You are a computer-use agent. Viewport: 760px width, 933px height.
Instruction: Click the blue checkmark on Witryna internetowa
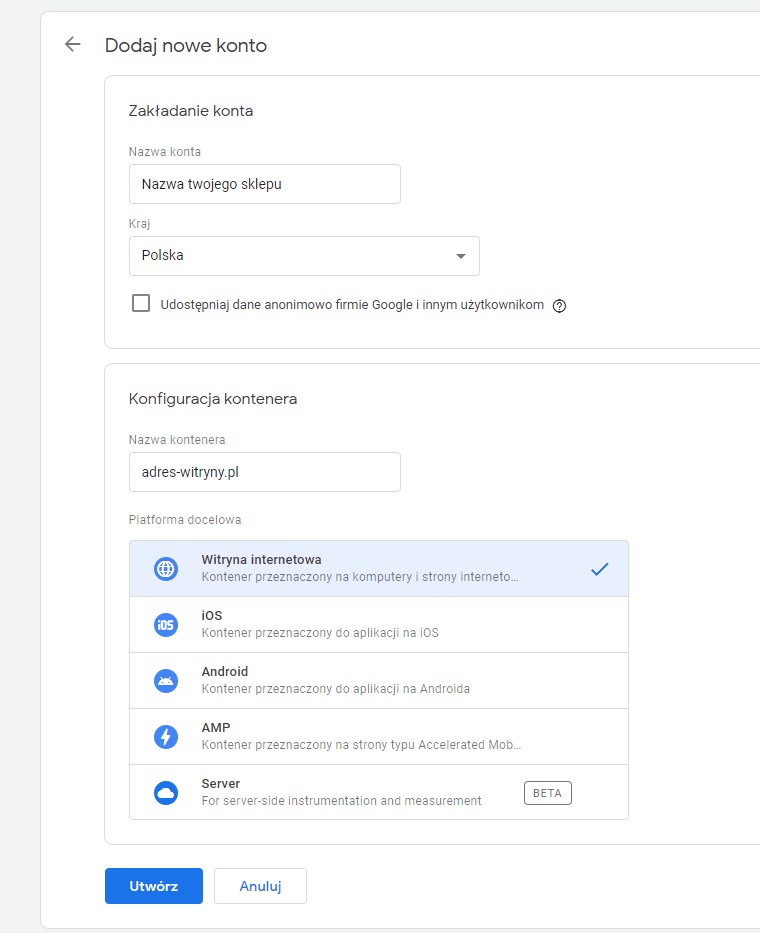tap(599, 569)
